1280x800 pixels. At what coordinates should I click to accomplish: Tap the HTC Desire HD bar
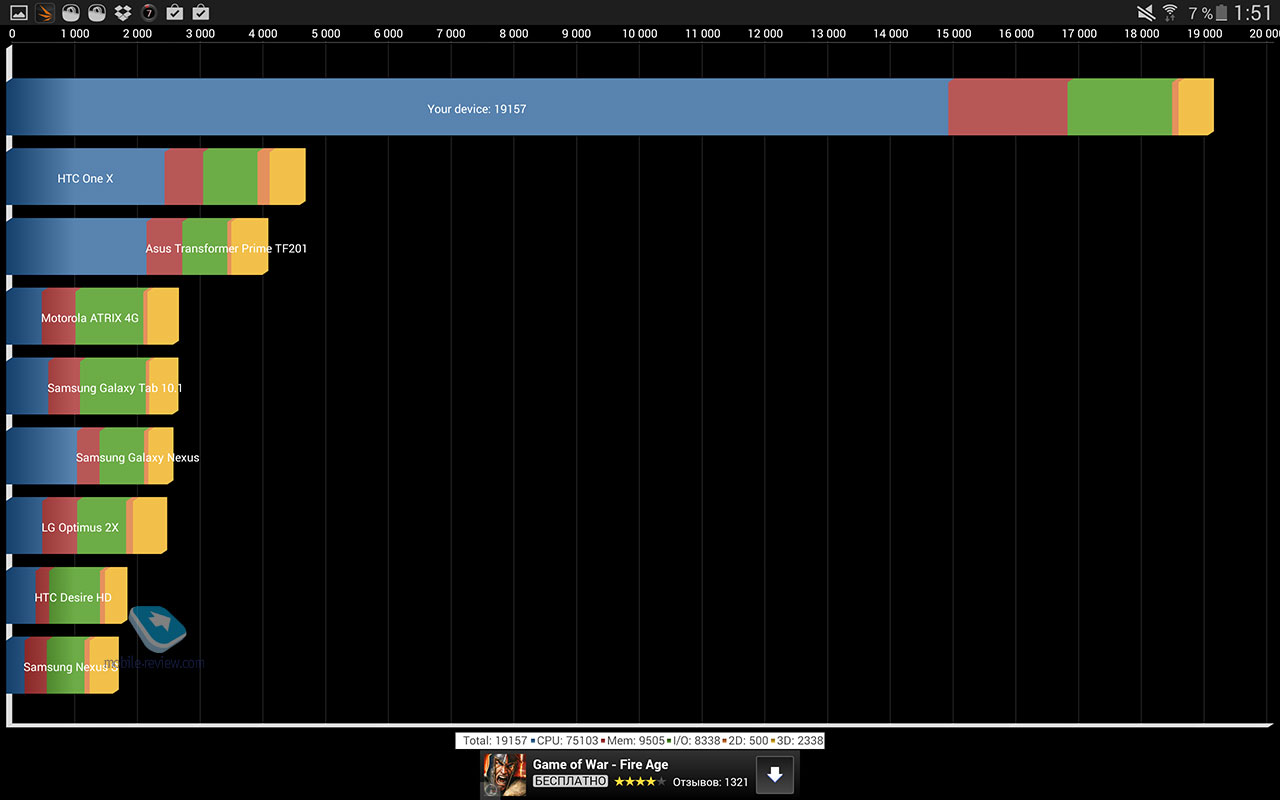point(67,597)
